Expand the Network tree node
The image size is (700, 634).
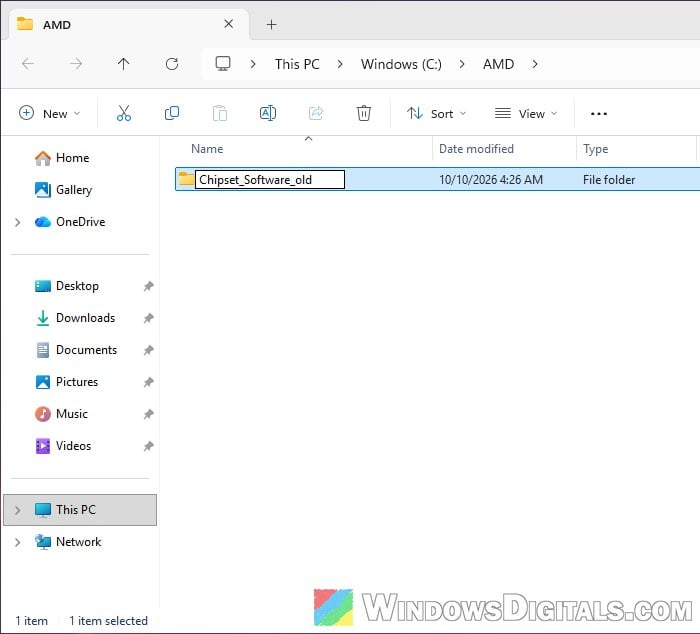pyautogui.click(x=17, y=542)
